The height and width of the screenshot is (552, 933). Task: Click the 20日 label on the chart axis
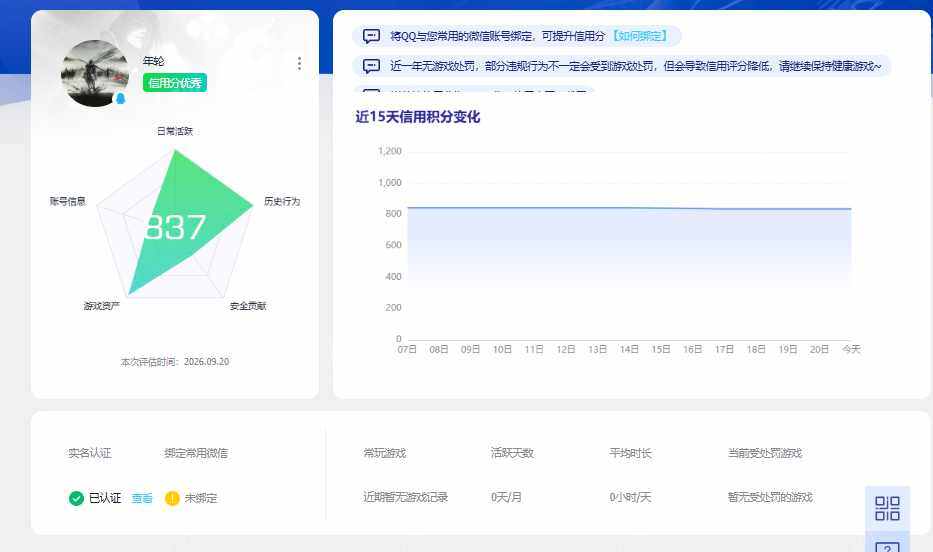(819, 349)
